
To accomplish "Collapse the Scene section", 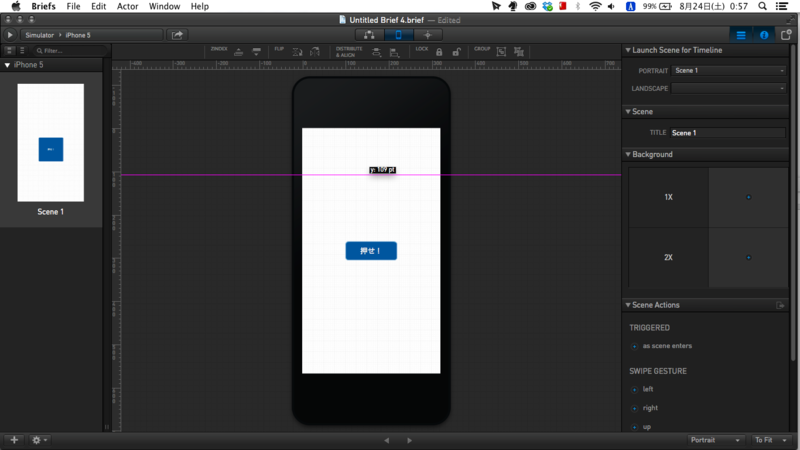I will tap(628, 111).
